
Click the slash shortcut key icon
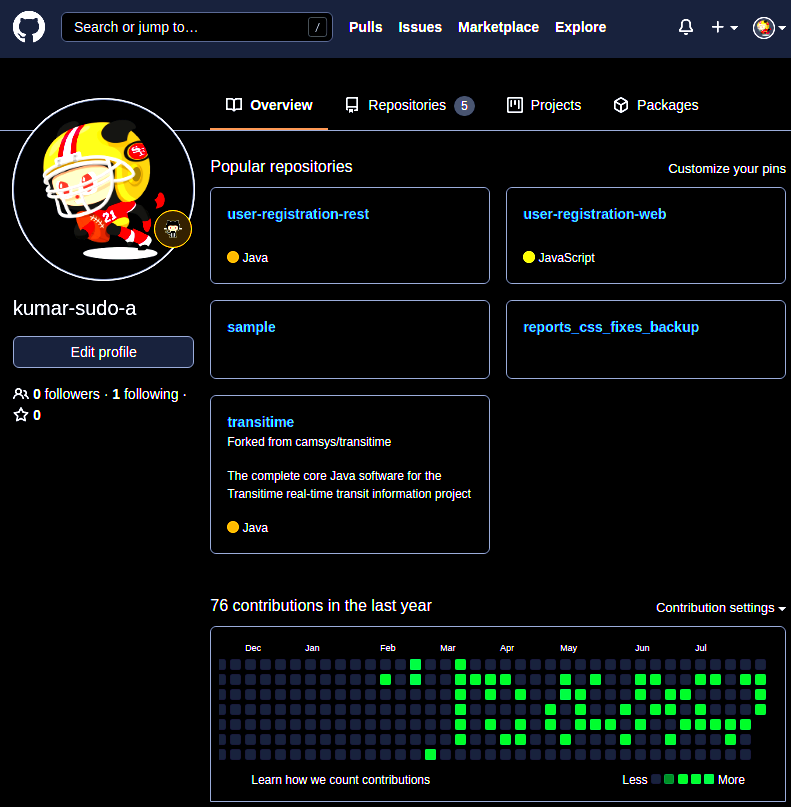(318, 28)
